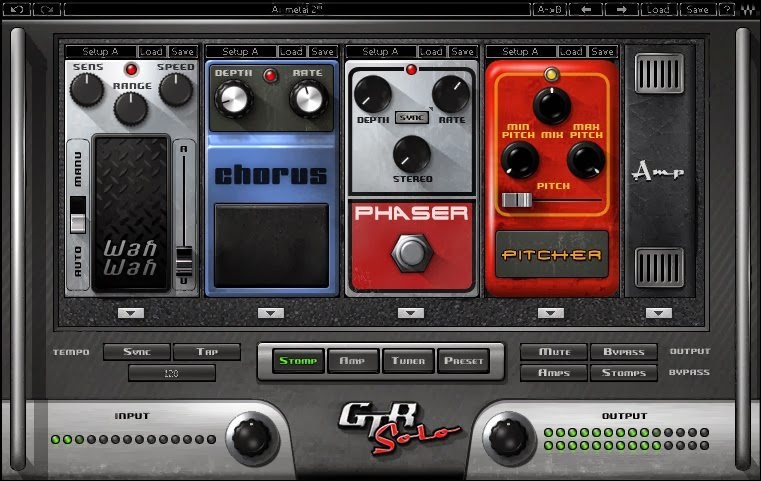Click the Pitcher MIX knob

tap(552, 106)
